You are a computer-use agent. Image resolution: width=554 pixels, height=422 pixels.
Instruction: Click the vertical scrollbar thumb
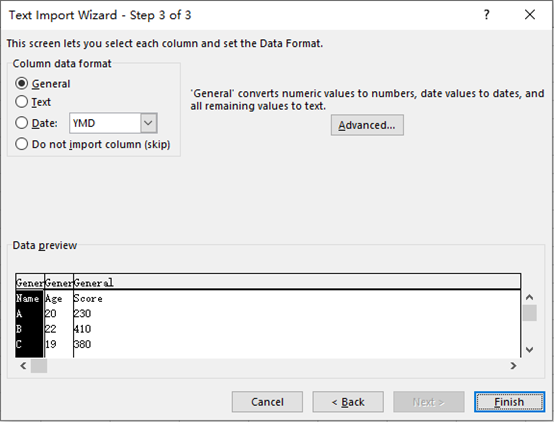[529, 313]
